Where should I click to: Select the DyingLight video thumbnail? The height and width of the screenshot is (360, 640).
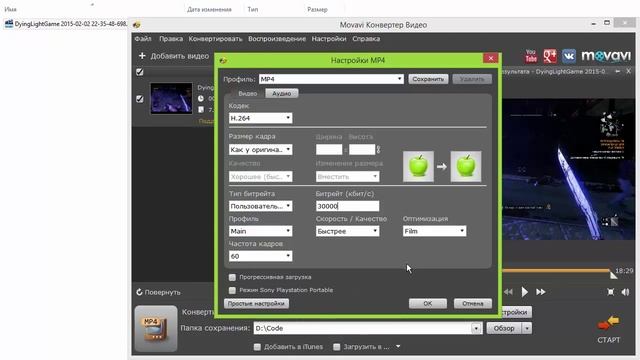click(x=171, y=98)
